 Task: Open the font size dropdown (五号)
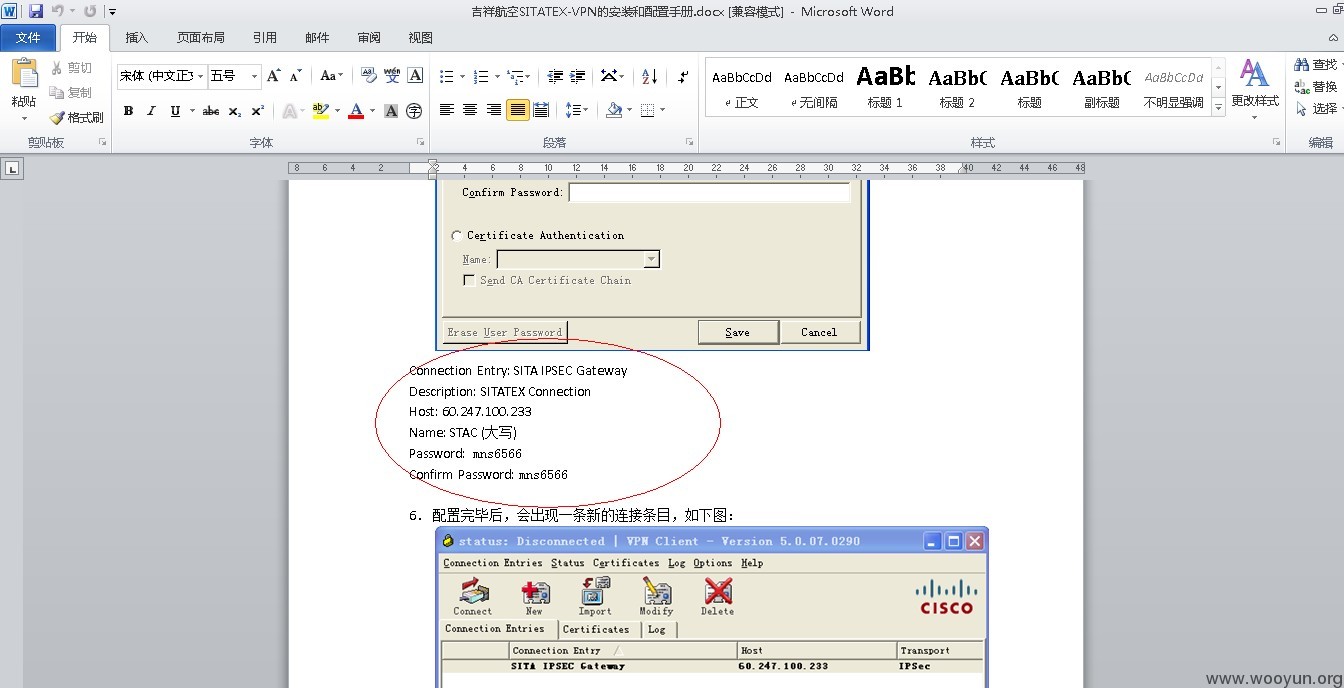[x=255, y=76]
